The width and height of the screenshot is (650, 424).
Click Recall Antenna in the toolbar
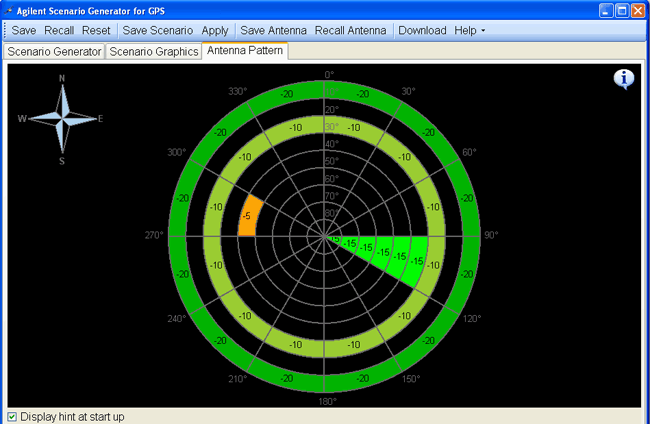pyautogui.click(x=350, y=30)
